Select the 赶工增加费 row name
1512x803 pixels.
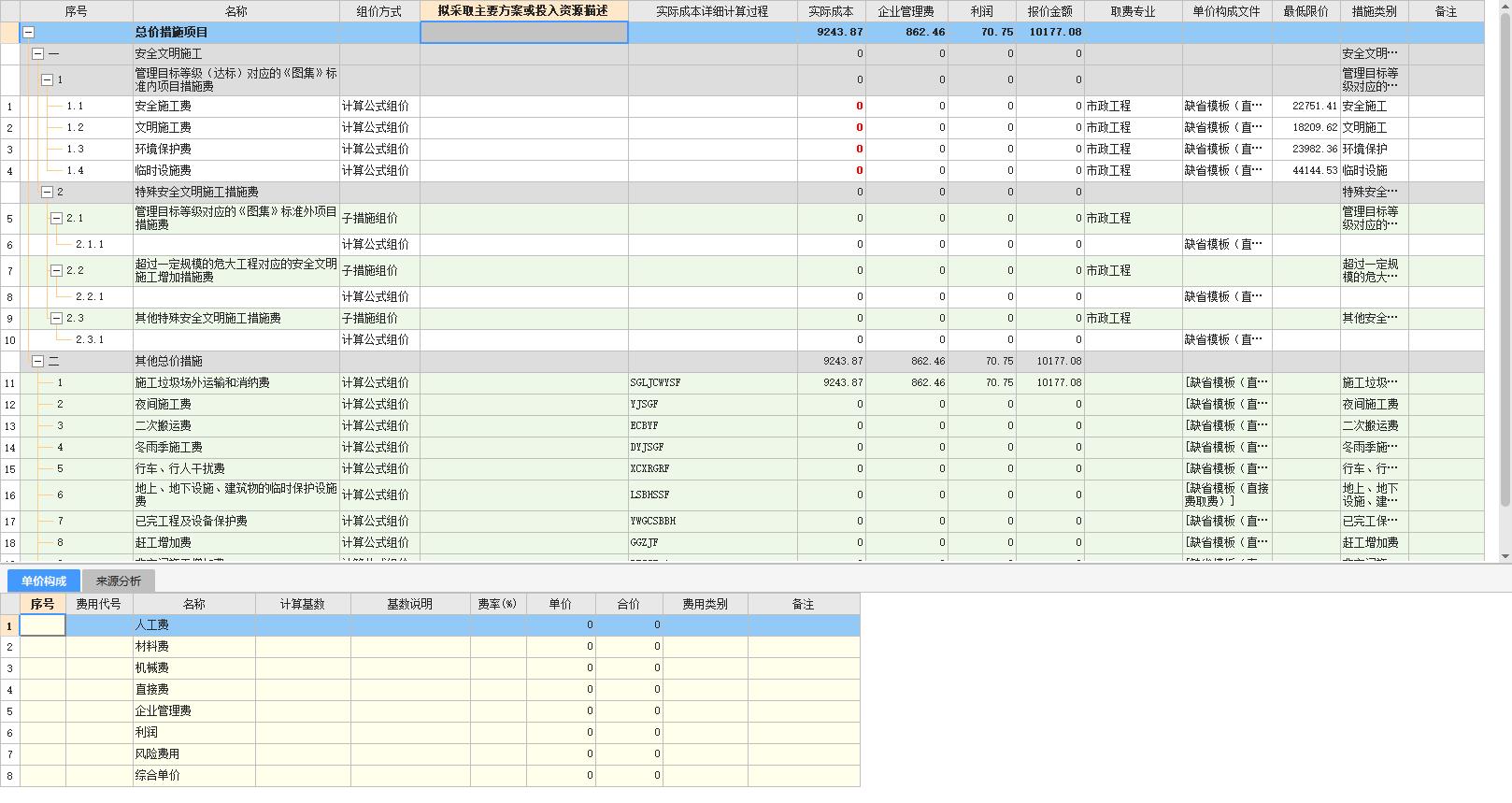click(x=164, y=543)
